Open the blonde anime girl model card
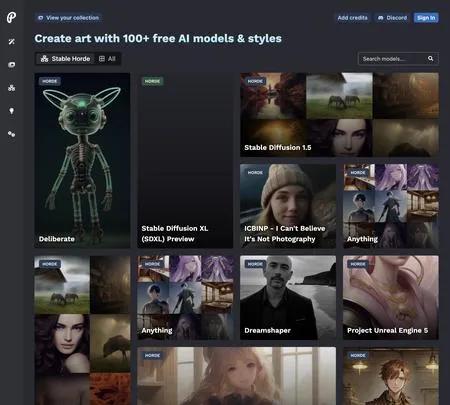450x405 pixels. [x=237, y=376]
